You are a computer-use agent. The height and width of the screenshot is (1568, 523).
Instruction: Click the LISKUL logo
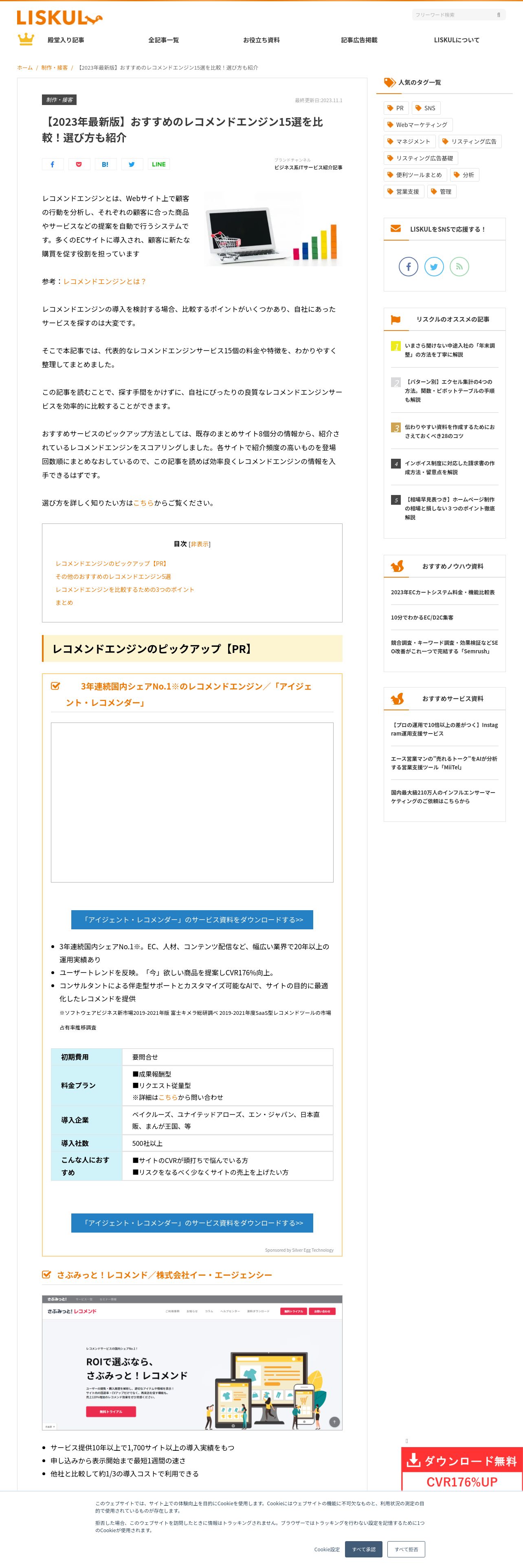[x=59, y=18]
